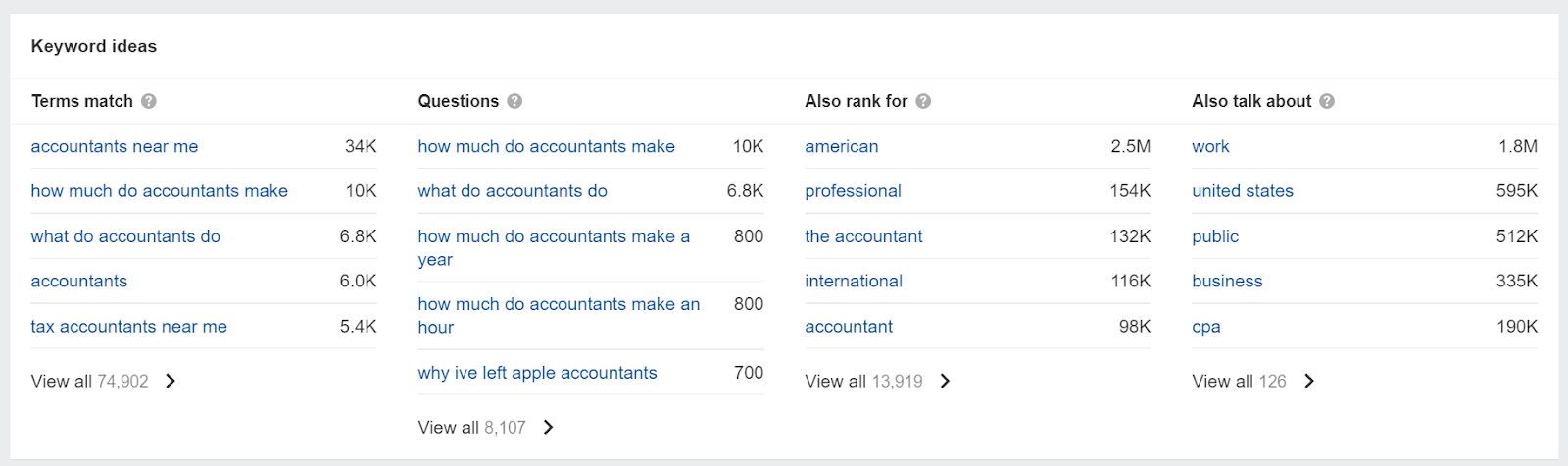This screenshot has height=466, width=1568.
Task: Select the 'tax accountants near me' keyword
Action: (129, 326)
